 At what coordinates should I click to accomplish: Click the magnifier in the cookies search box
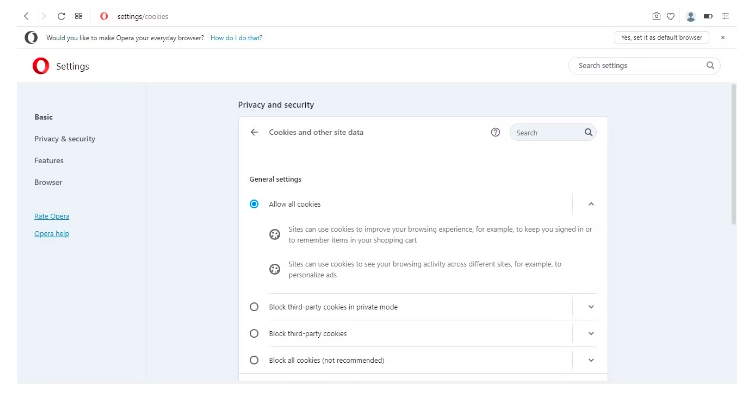pos(588,132)
